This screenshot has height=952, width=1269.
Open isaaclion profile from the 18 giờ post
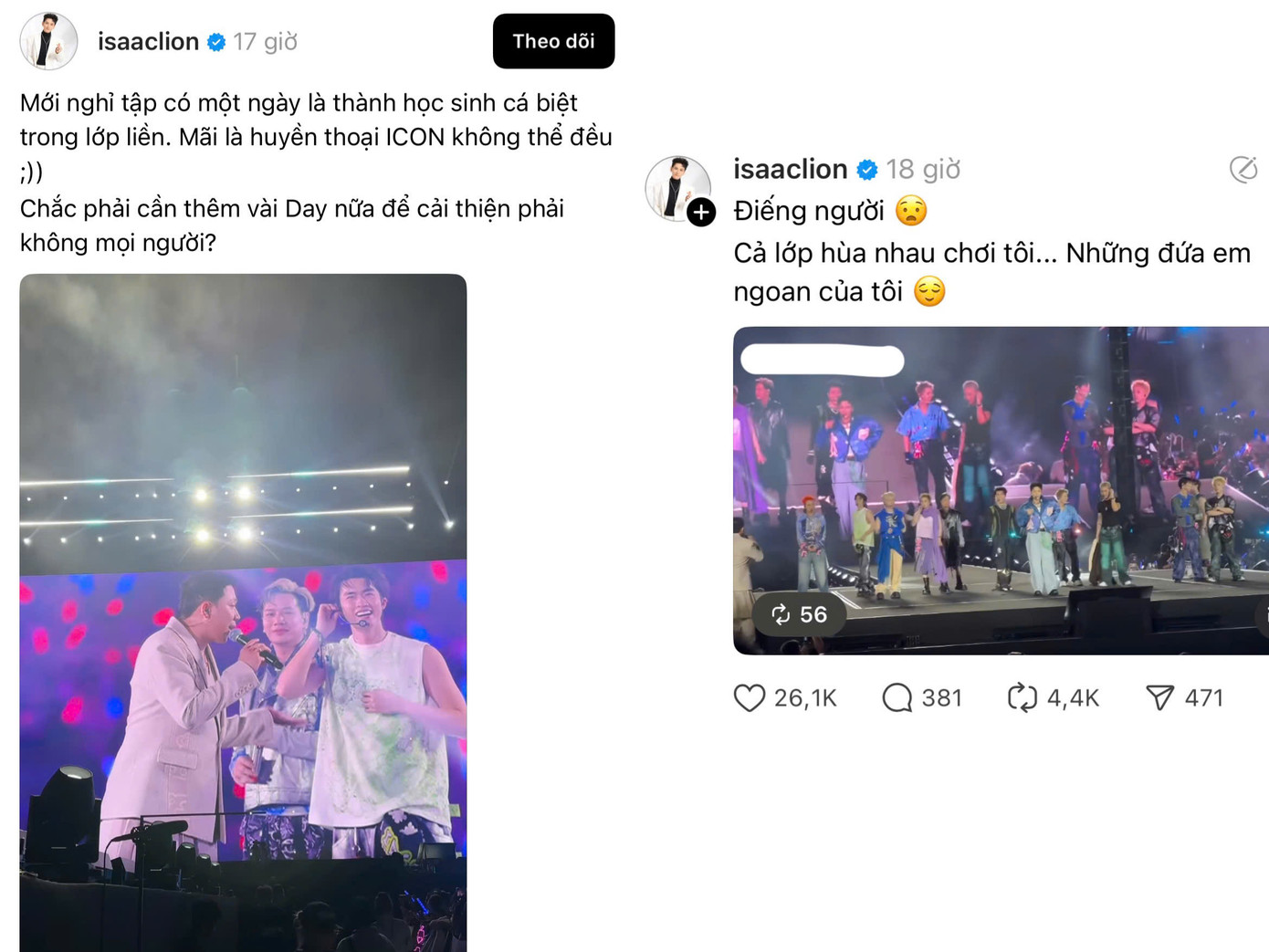[790, 170]
